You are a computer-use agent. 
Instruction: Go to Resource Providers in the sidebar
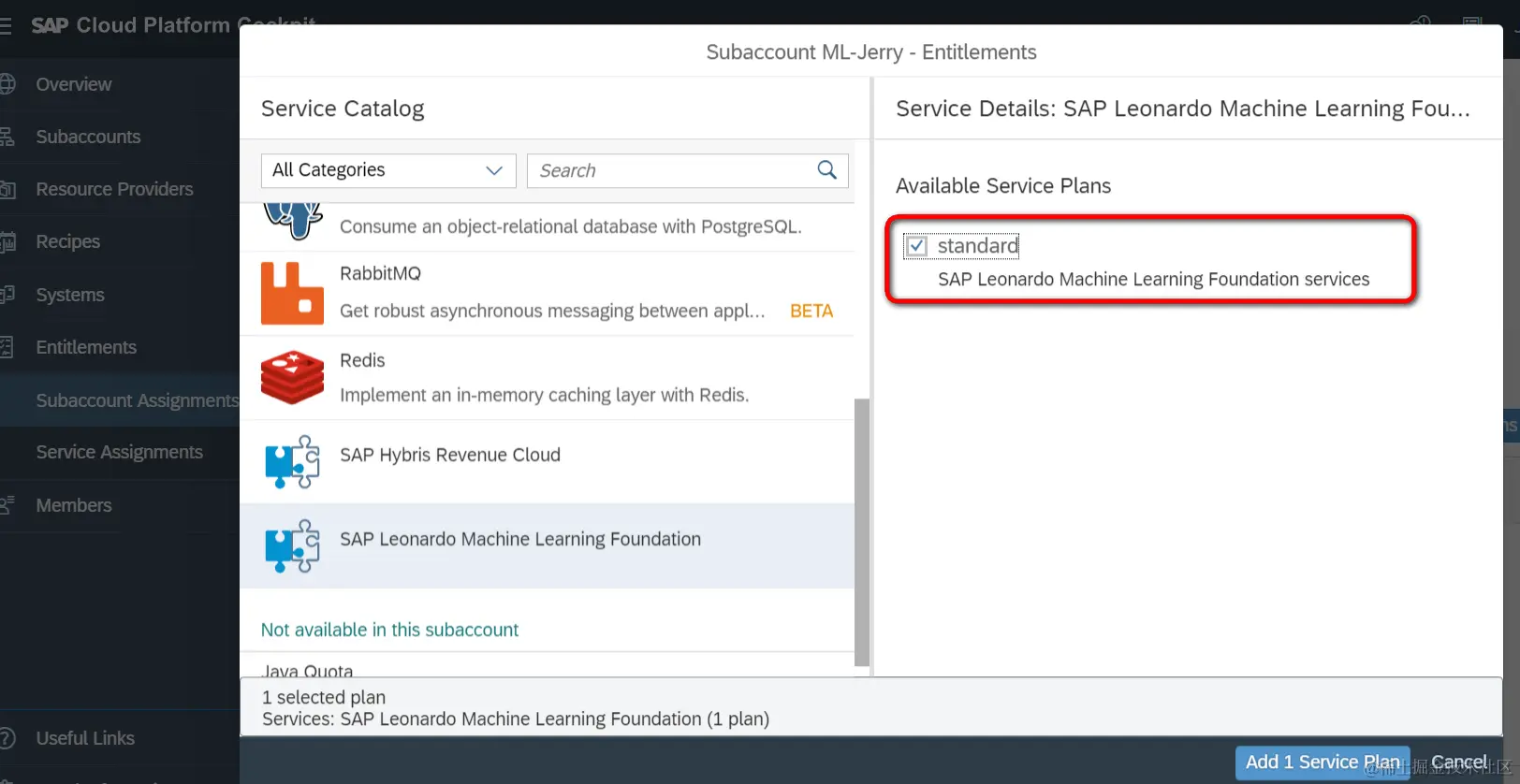pos(114,189)
